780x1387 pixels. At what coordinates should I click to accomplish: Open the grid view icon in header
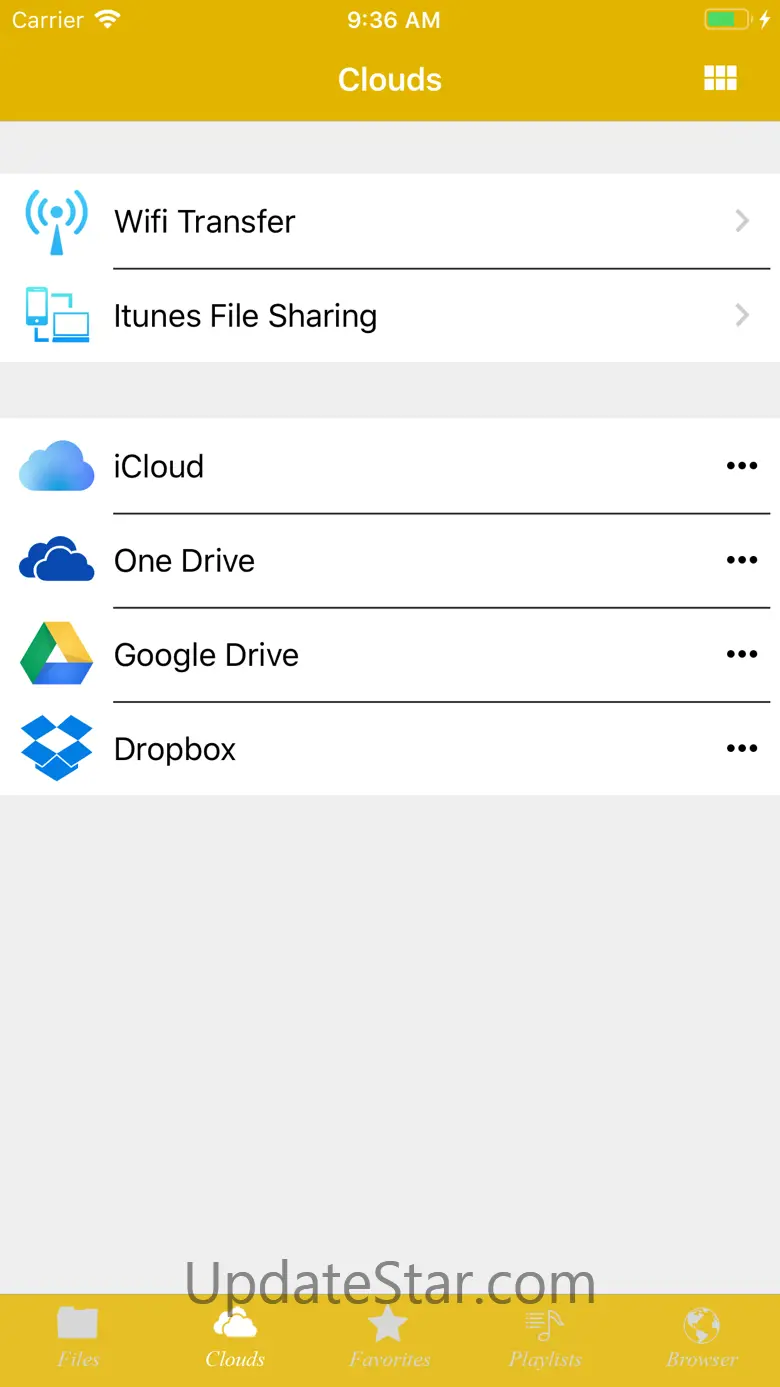(x=720, y=79)
